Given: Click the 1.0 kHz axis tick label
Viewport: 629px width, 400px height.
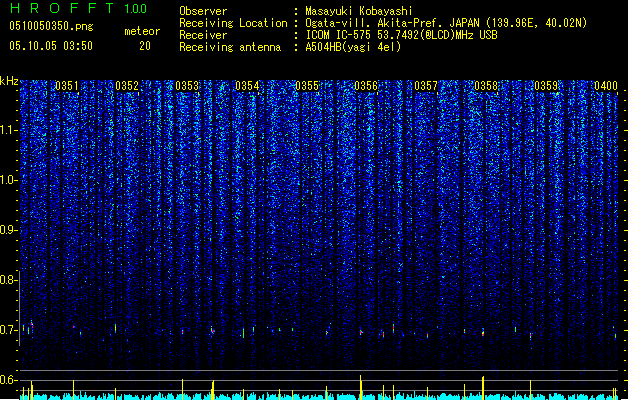Looking at the screenshot, I should (x=8, y=180).
